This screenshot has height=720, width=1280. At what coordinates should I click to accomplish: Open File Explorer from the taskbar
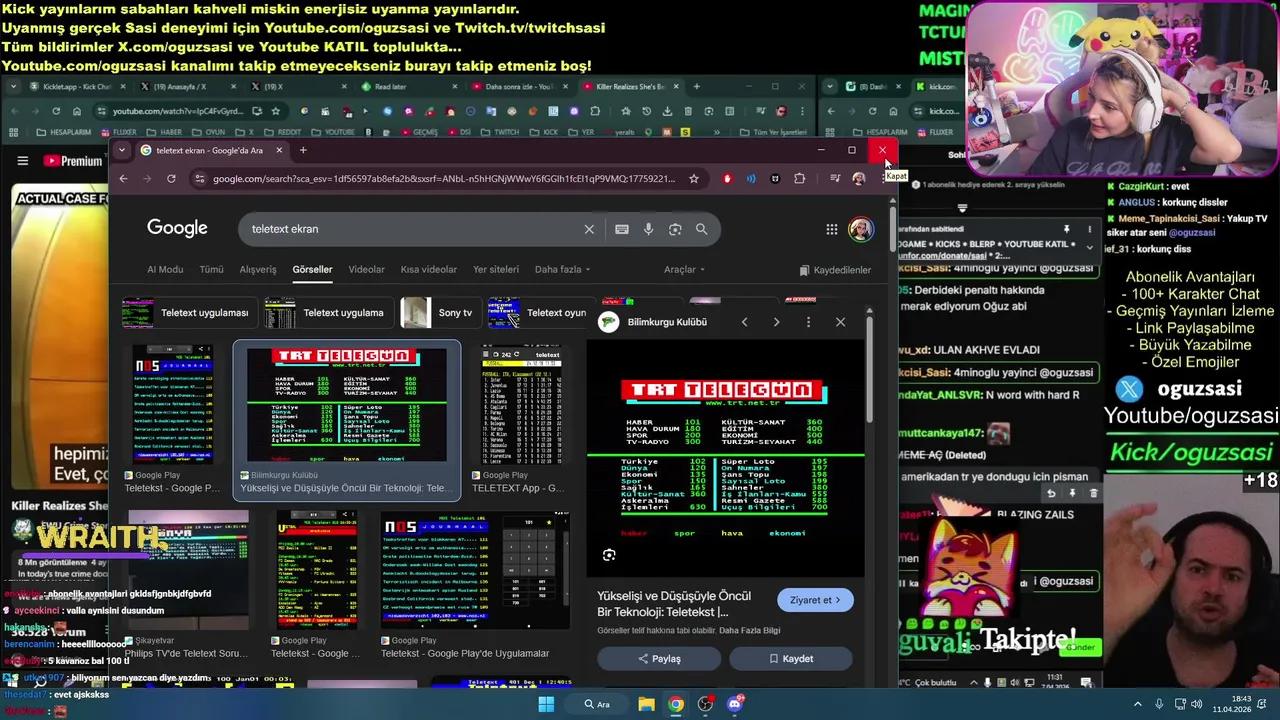[x=647, y=704]
